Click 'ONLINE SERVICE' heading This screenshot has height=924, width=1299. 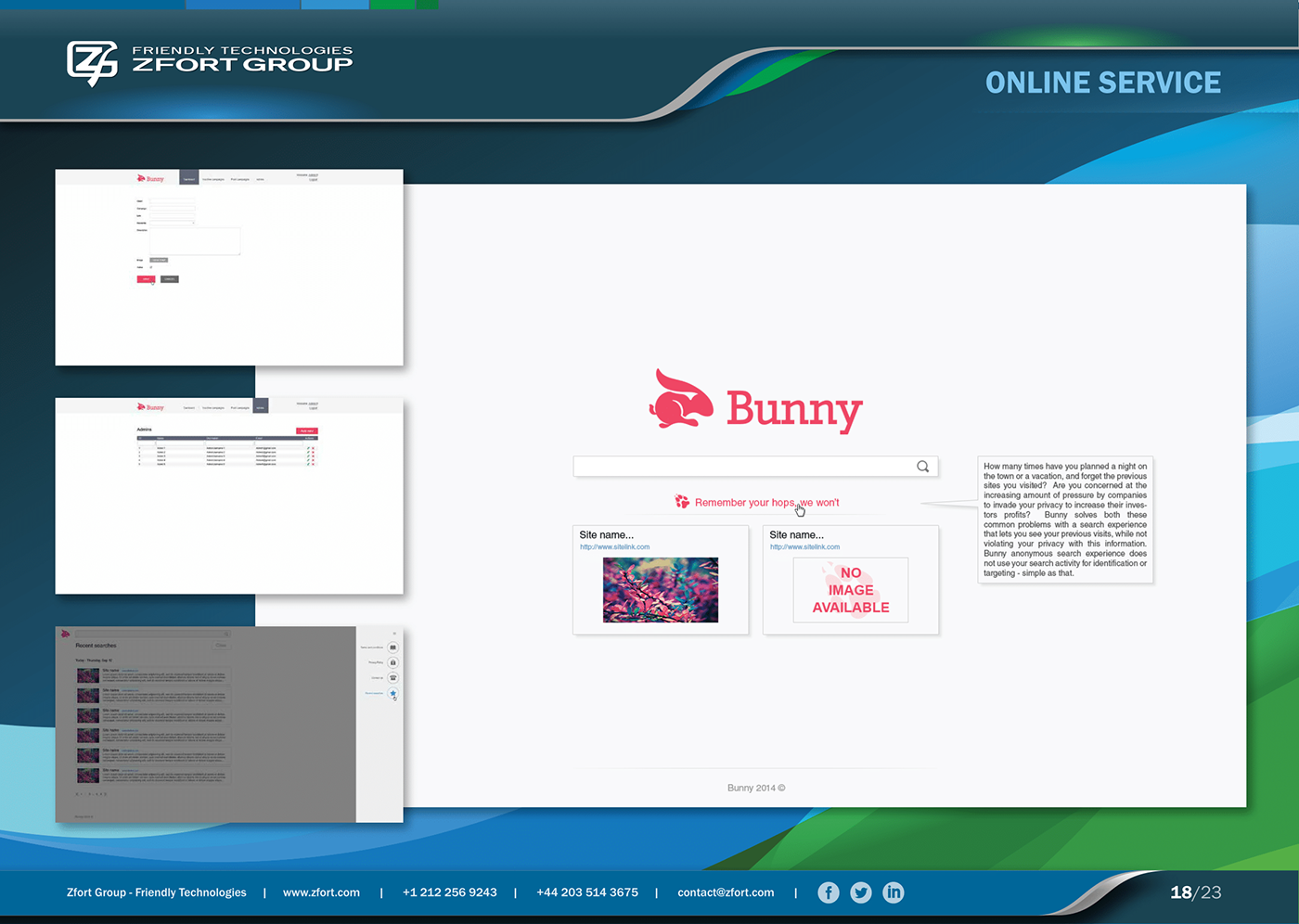coord(1103,83)
